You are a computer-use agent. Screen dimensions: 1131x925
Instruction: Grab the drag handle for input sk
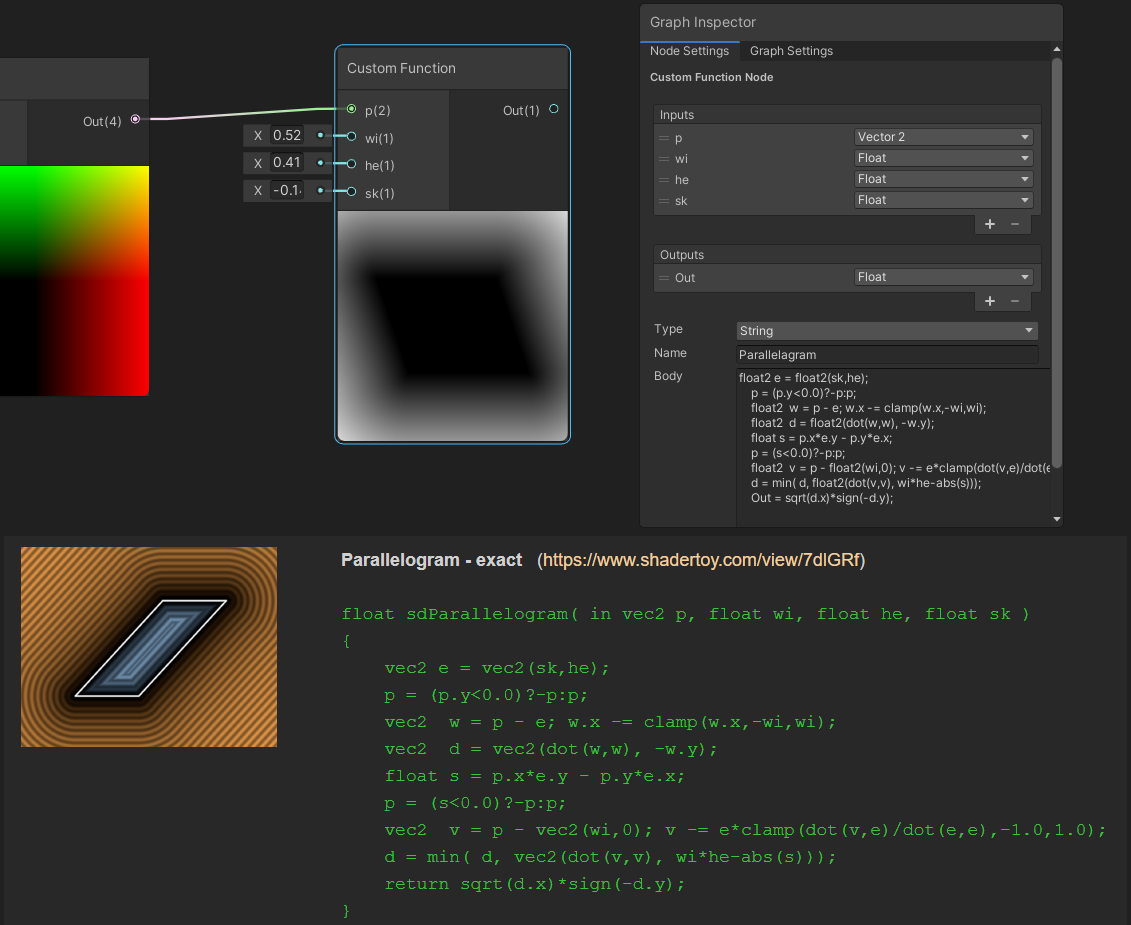pyautogui.click(x=664, y=201)
